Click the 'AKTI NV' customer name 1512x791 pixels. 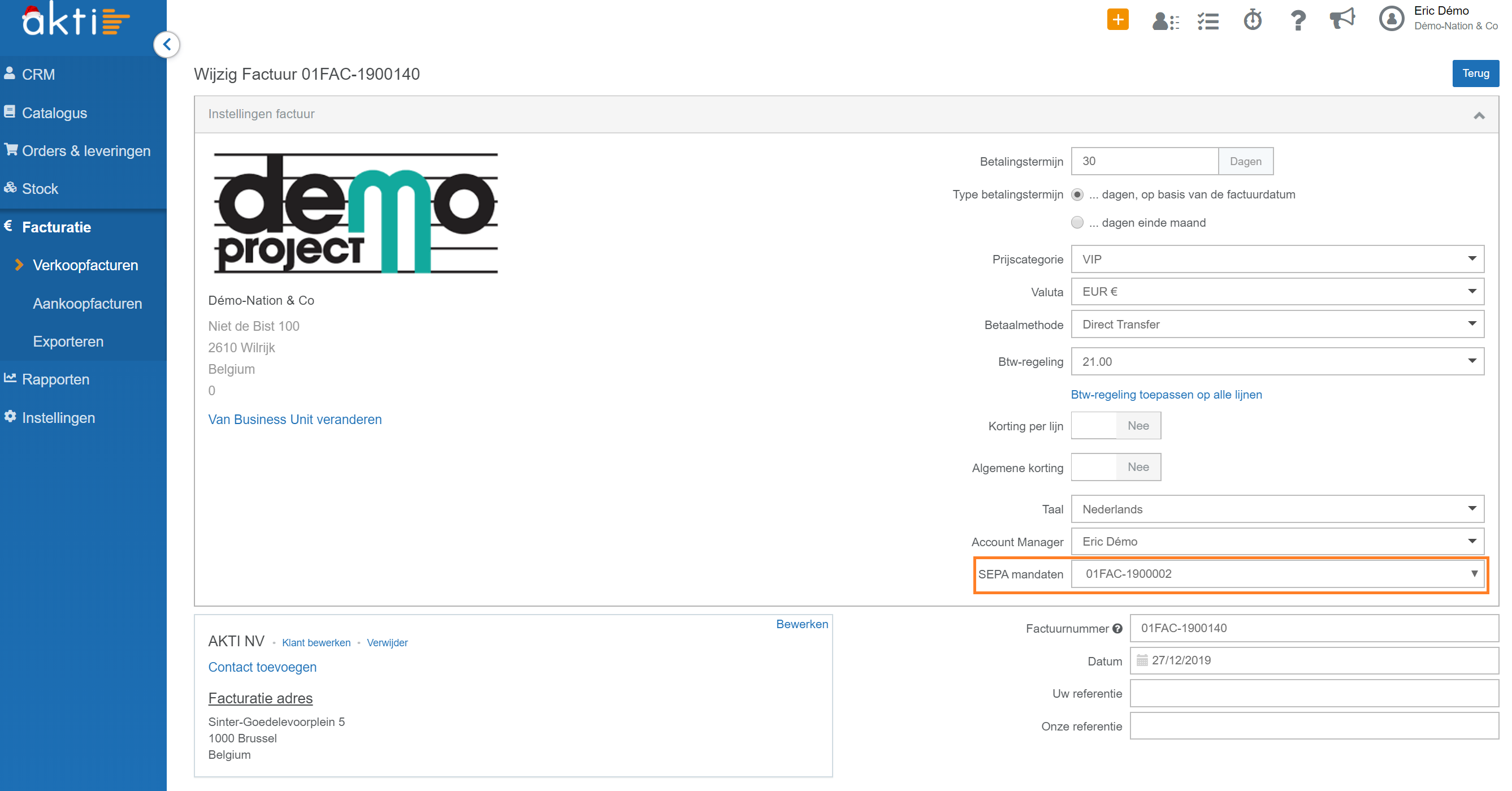click(236, 641)
